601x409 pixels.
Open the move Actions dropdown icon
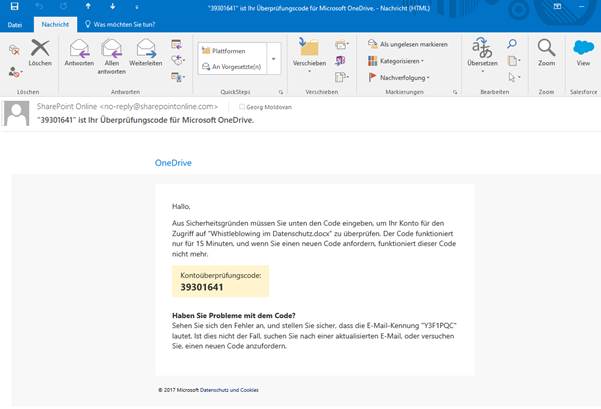[x=342, y=77]
